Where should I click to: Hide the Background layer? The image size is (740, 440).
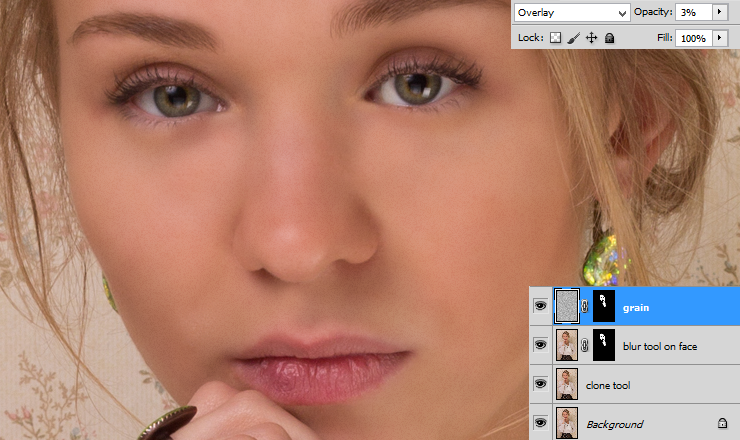point(540,422)
